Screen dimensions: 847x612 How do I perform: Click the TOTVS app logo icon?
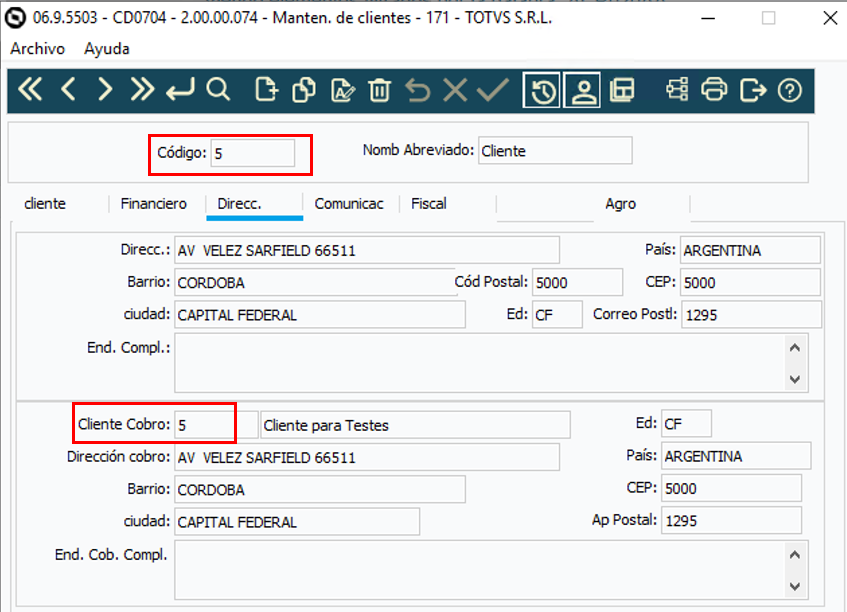coord(15,18)
